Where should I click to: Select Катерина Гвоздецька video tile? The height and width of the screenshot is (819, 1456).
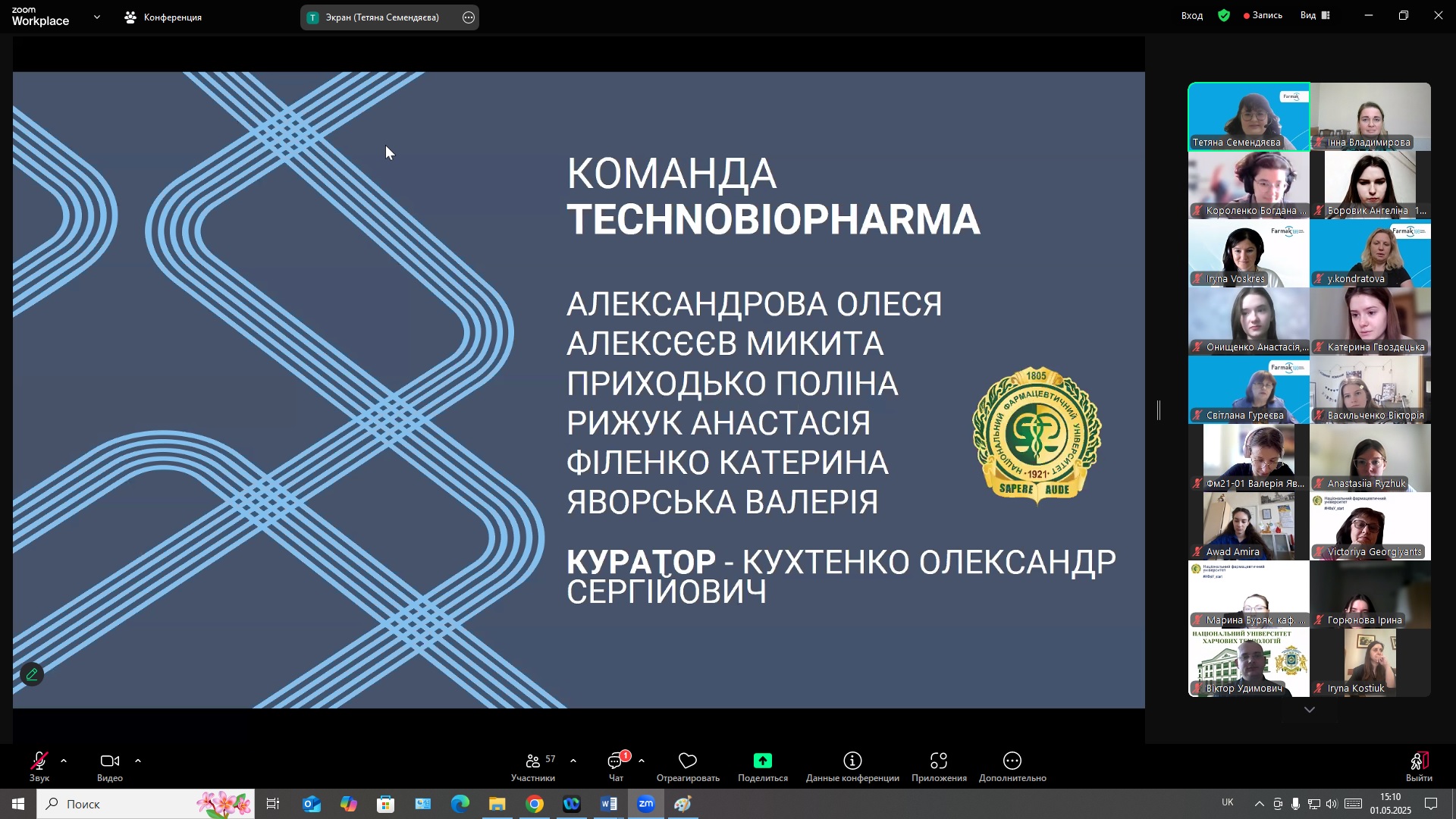click(x=1370, y=322)
